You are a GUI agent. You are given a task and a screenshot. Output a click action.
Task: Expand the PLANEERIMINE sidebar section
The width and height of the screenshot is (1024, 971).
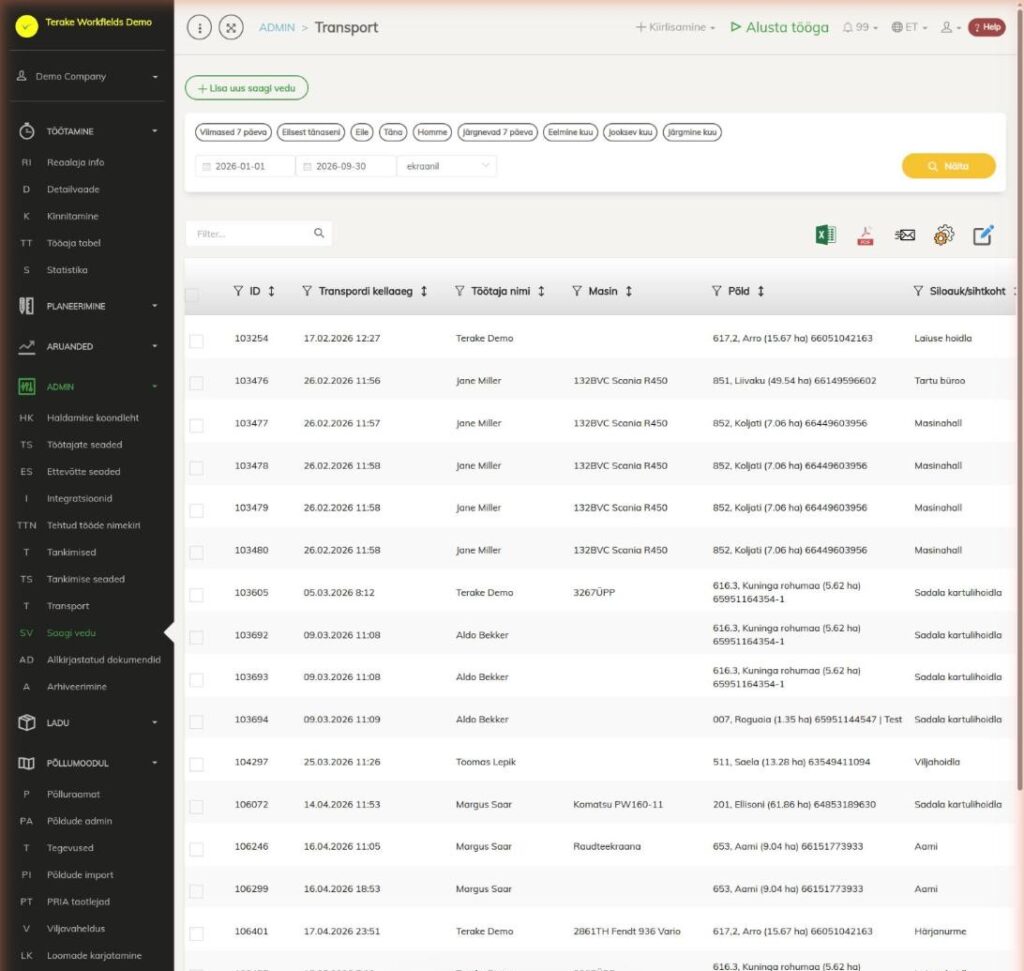88,306
